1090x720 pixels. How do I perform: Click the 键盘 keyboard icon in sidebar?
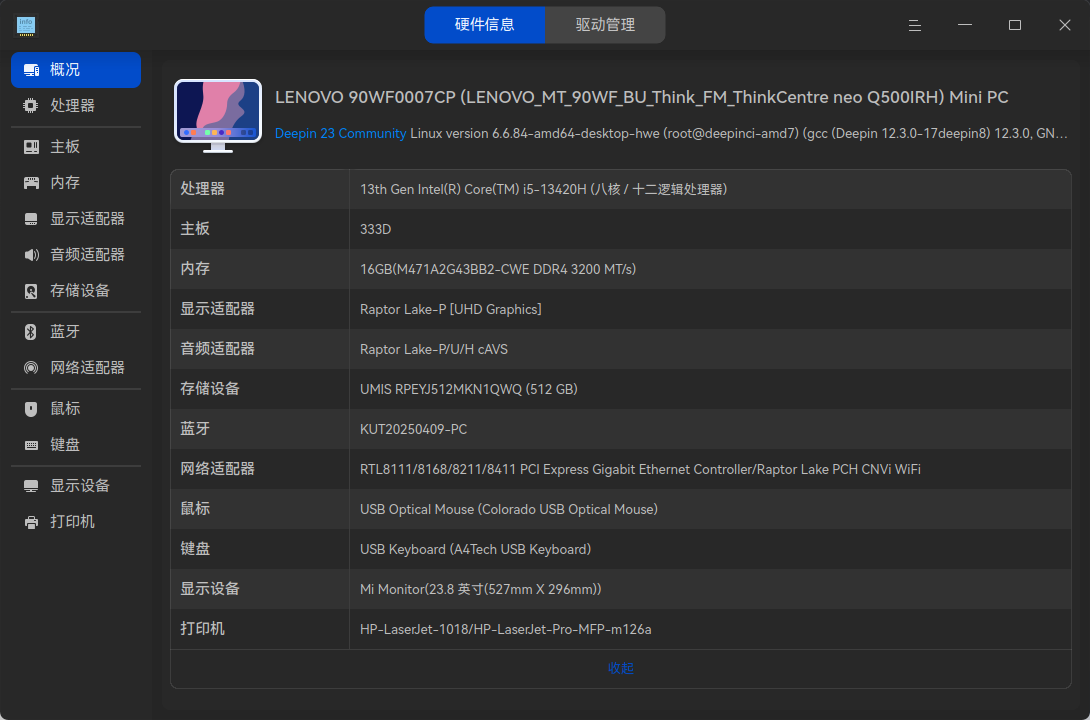point(31,445)
